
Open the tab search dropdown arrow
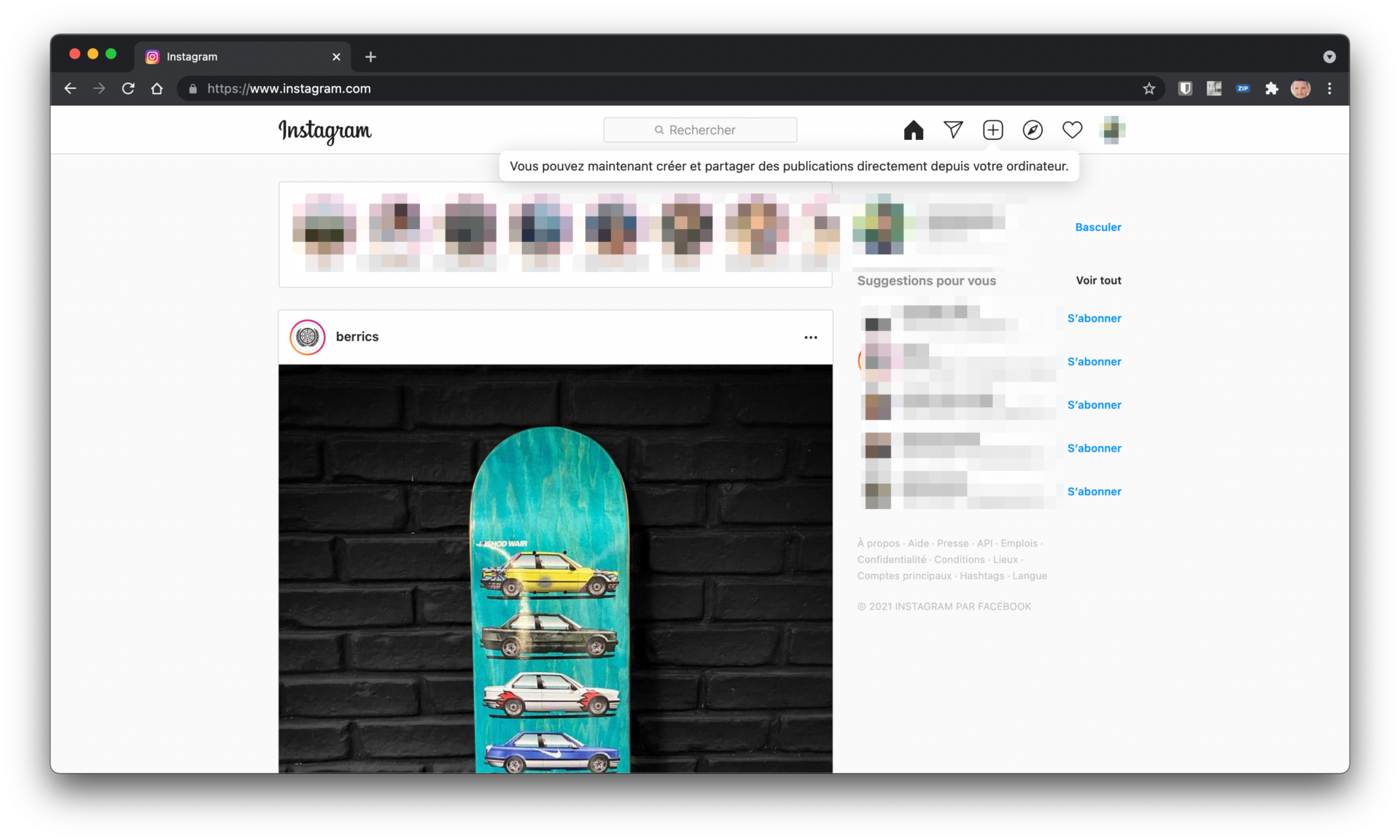[1329, 57]
